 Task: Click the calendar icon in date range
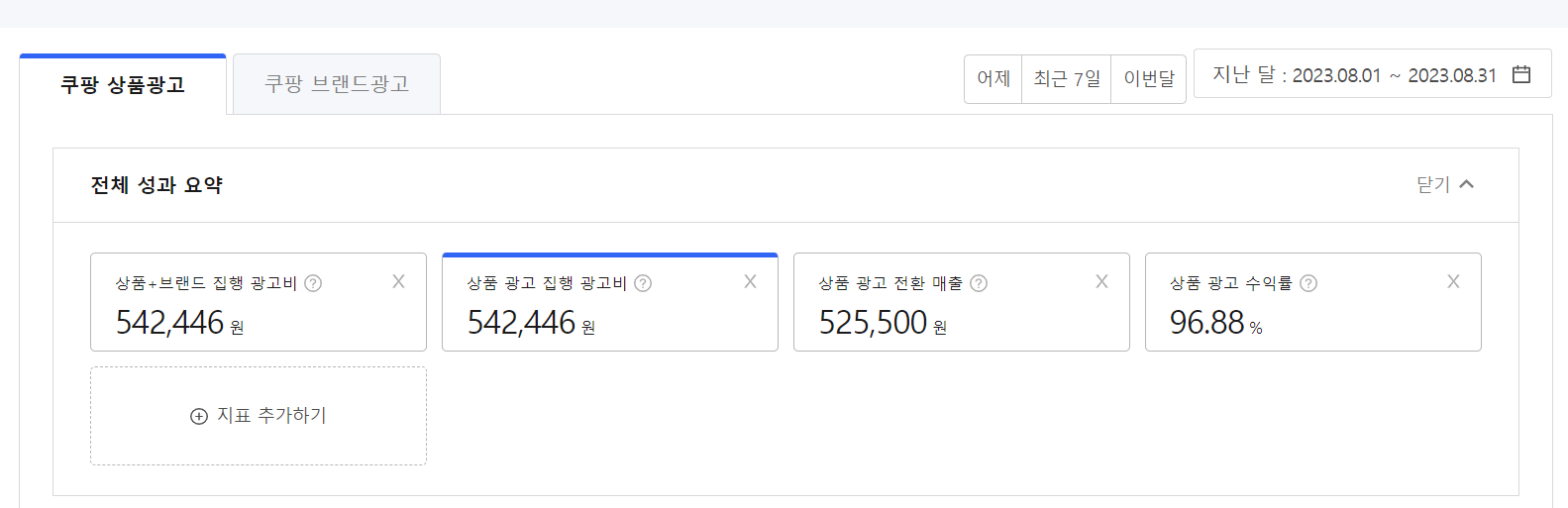tap(1521, 74)
